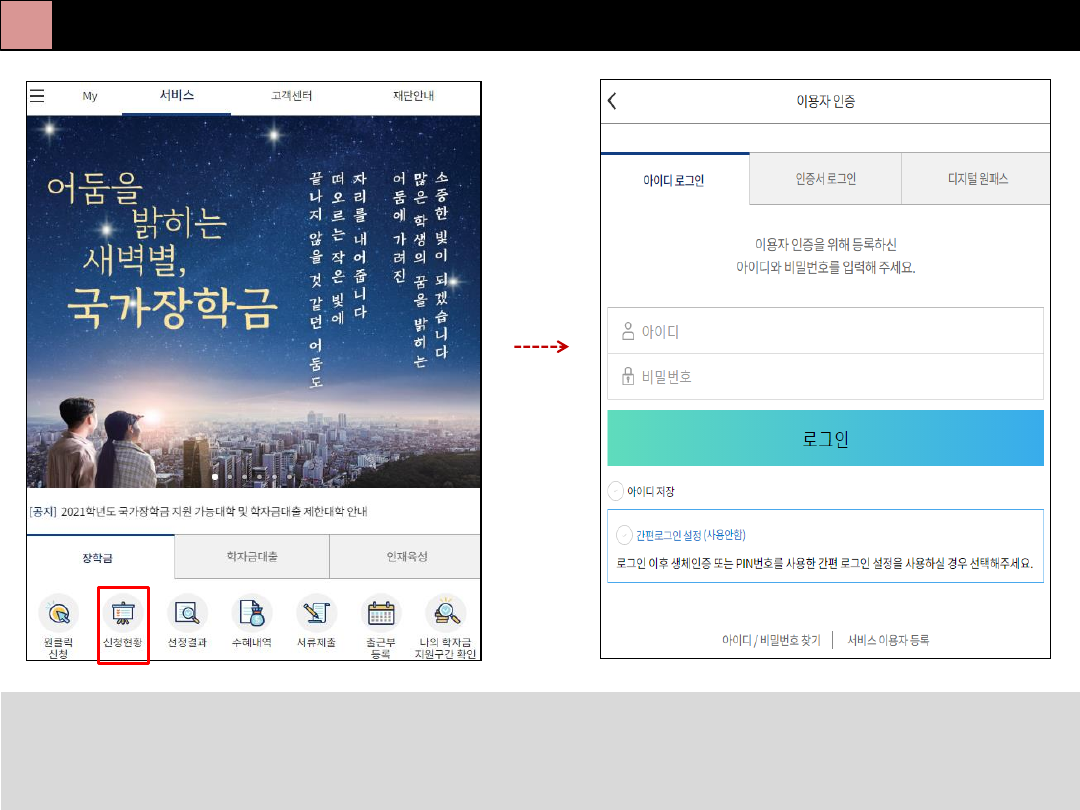Enable the 아이디 저장 checkbox
The width and height of the screenshot is (1080, 810).
pos(616,491)
